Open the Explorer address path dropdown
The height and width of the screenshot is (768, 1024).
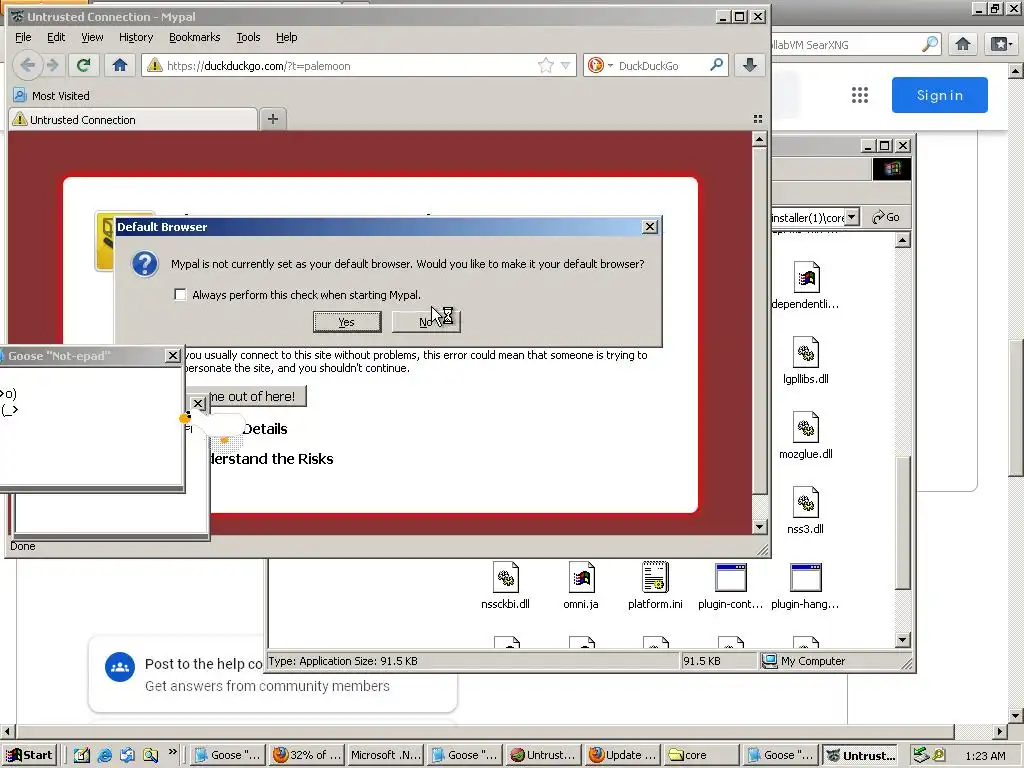852,217
